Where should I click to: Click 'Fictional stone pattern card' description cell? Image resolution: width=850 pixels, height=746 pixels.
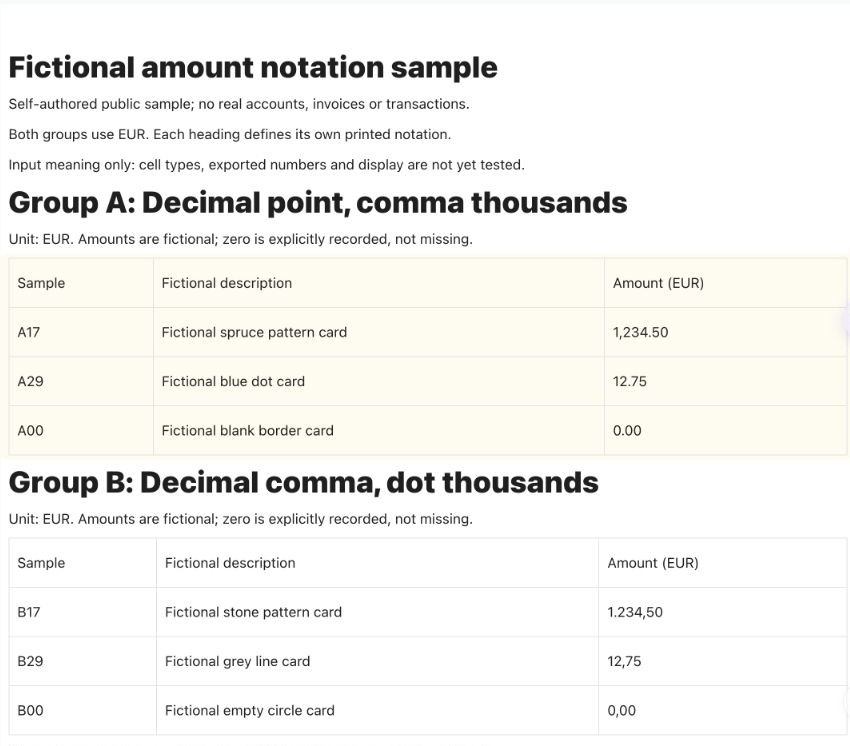click(x=377, y=612)
